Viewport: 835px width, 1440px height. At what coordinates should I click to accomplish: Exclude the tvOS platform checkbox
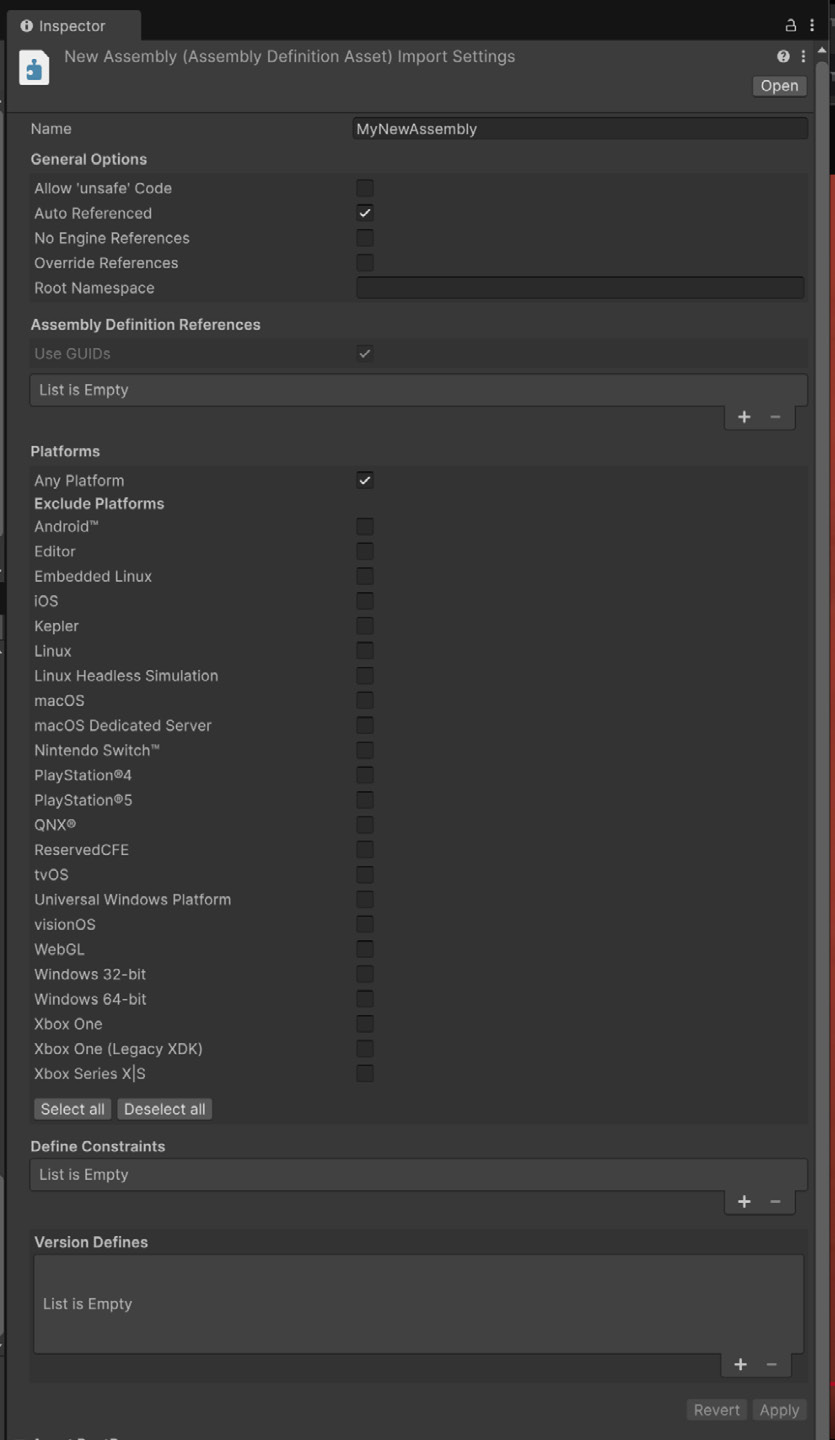(365, 875)
